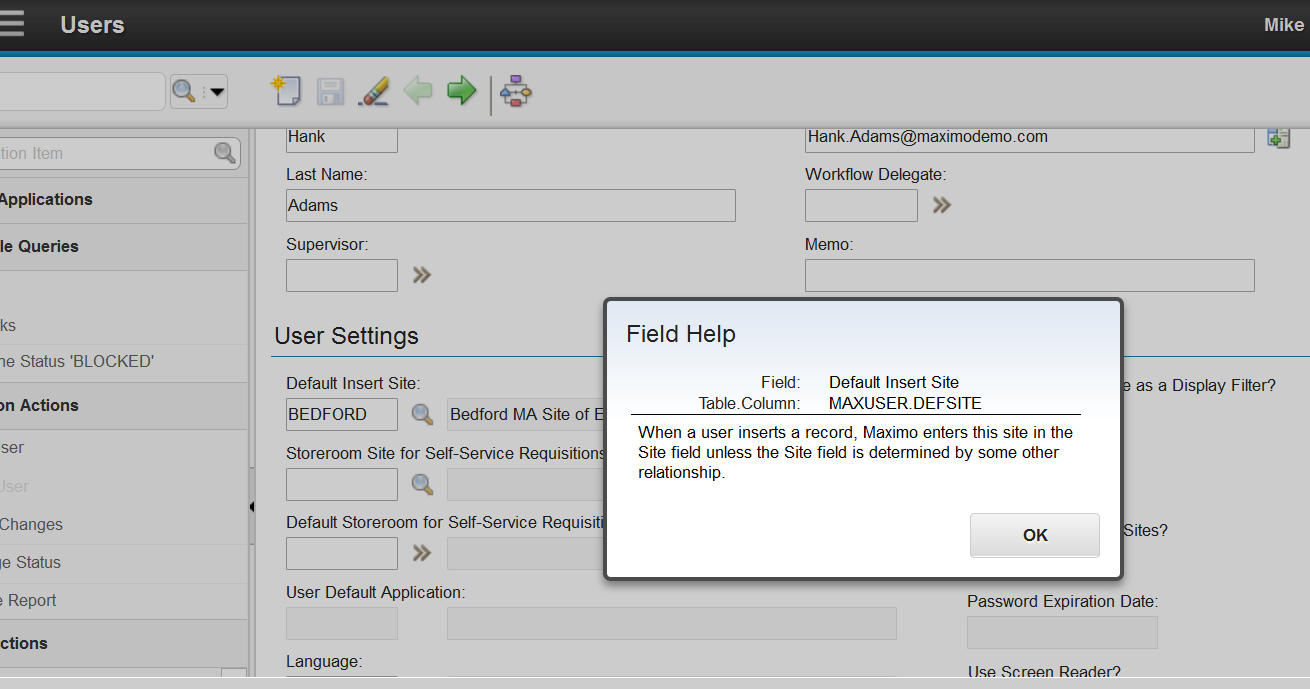This screenshot has width=1310, height=689.
Task: Click the Last Name field Adams
Action: [511, 205]
